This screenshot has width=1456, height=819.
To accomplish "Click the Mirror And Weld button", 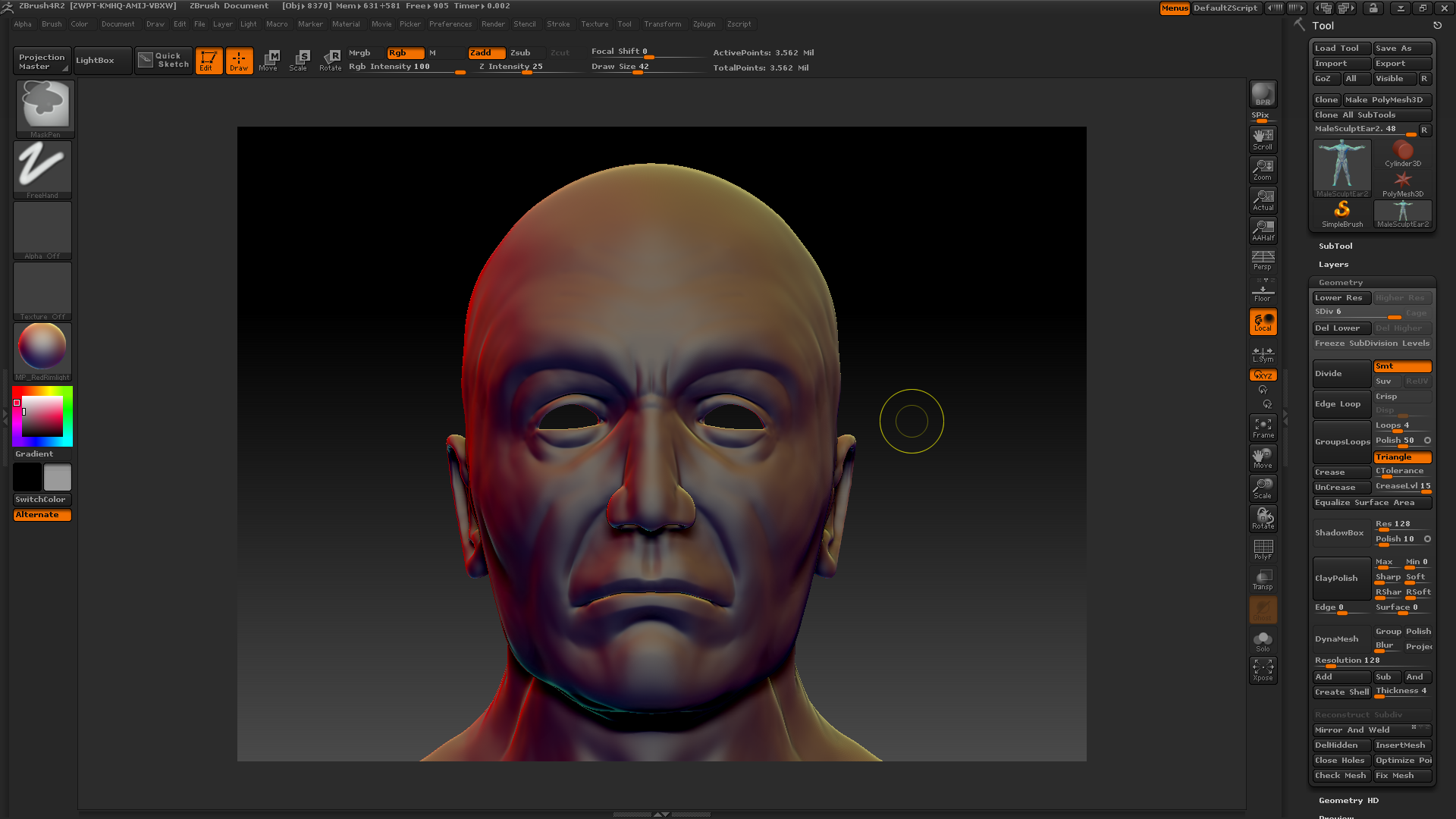I will 1372,730.
